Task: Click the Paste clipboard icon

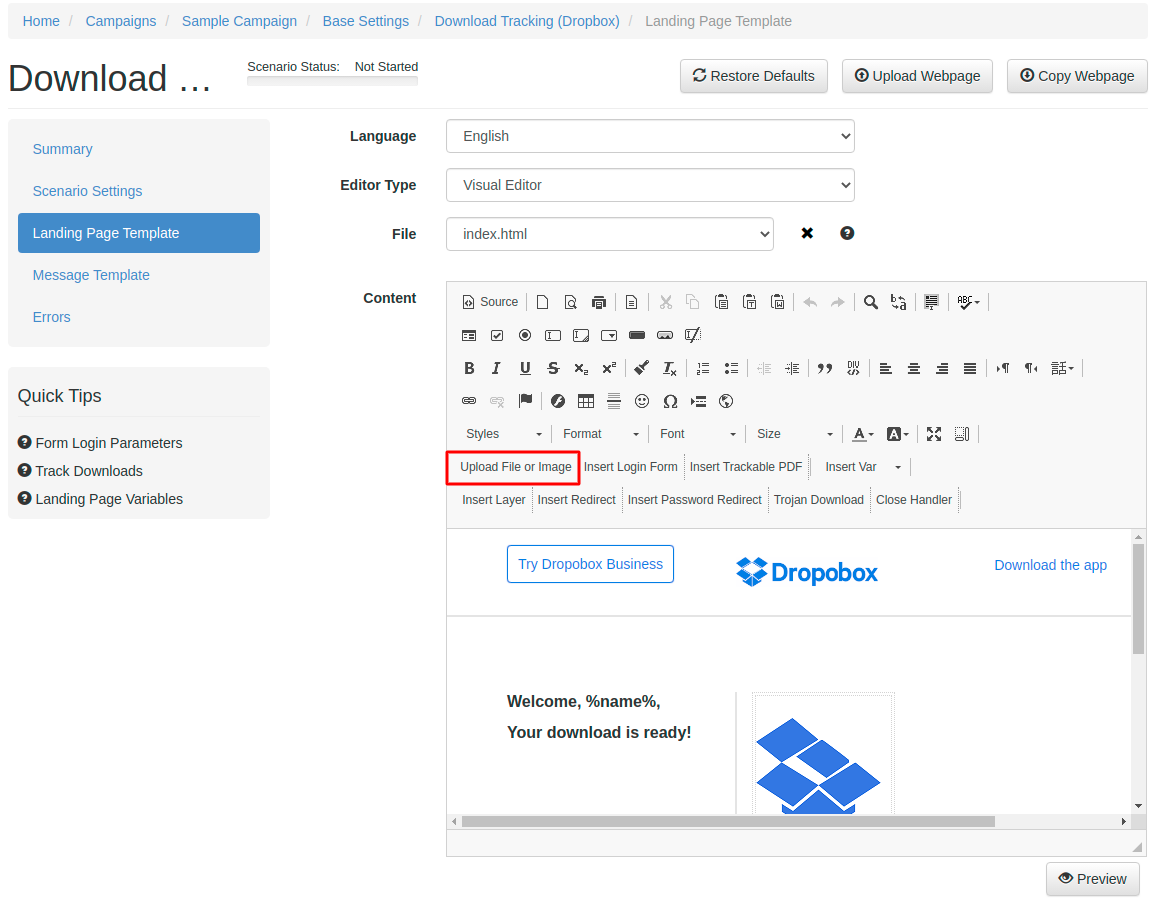Action: (721, 302)
